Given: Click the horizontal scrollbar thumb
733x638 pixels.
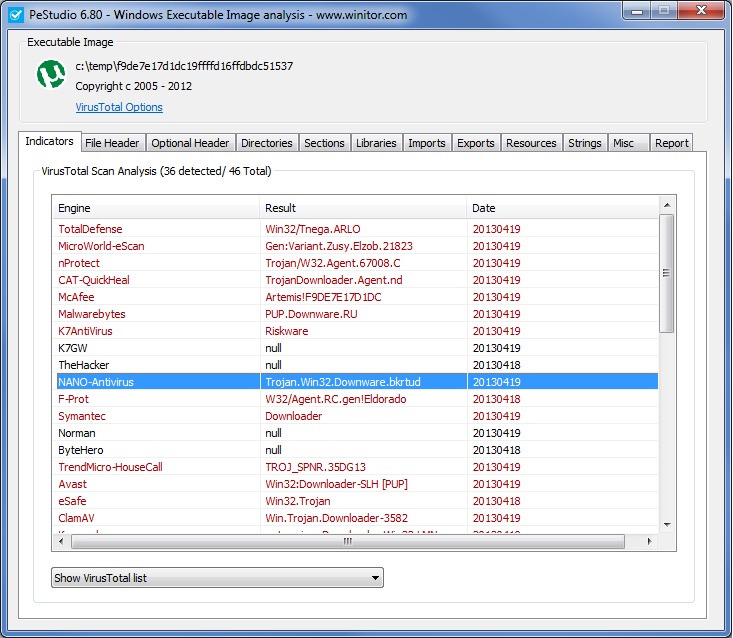Looking at the screenshot, I should [x=348, y=541].
